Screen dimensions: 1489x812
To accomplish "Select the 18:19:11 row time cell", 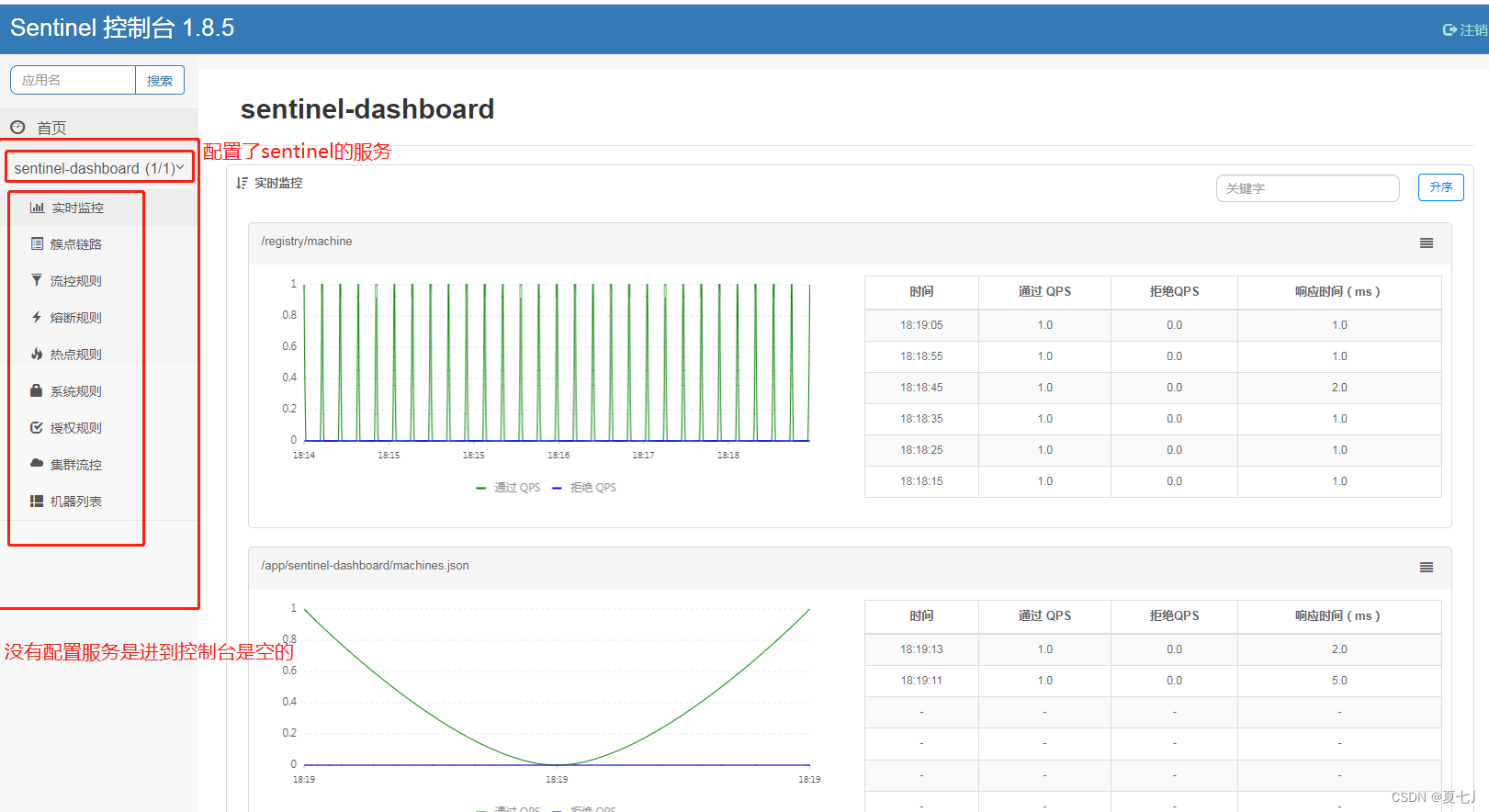I will 921,681.
